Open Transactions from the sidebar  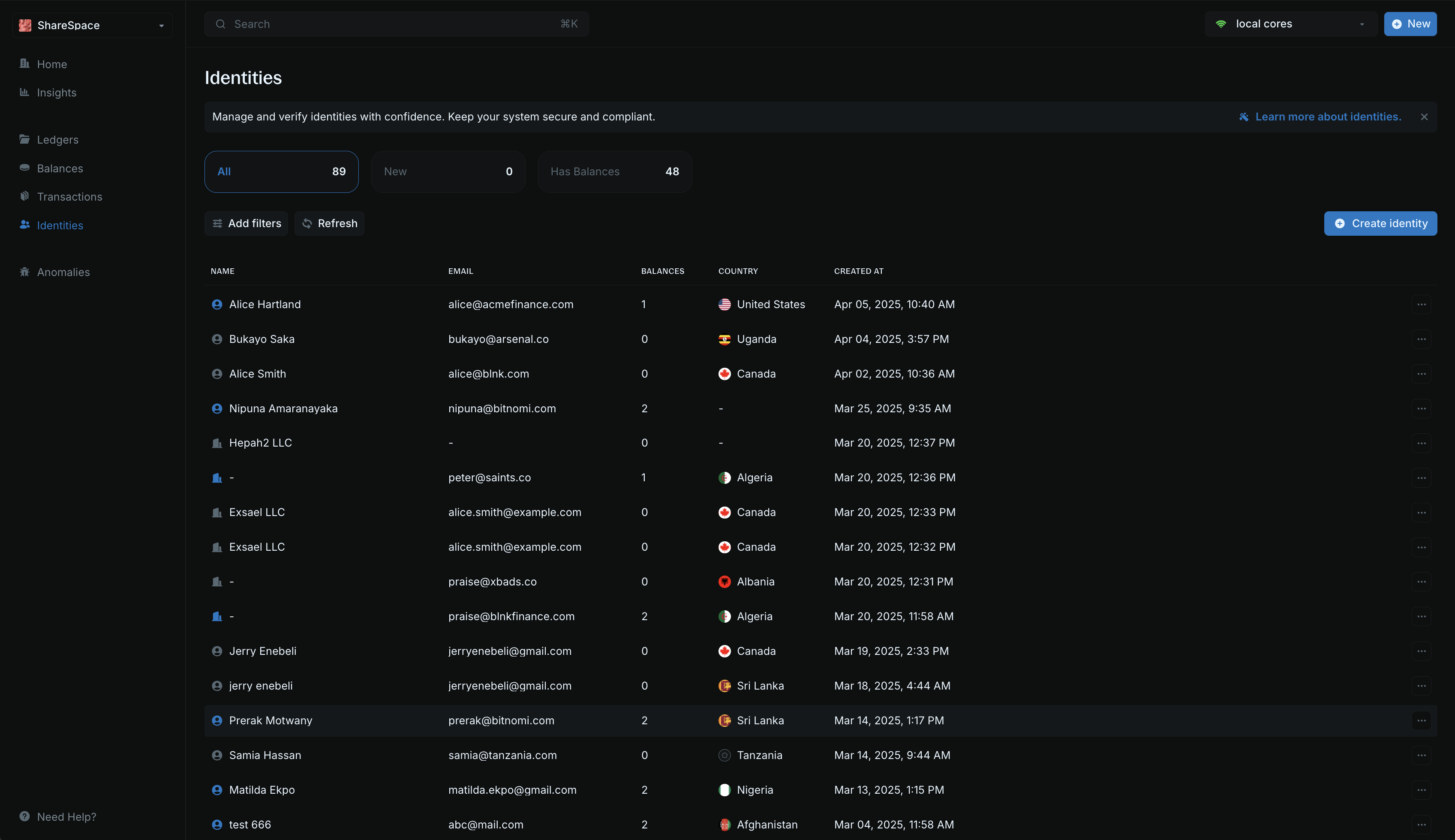tap(69, 197)
